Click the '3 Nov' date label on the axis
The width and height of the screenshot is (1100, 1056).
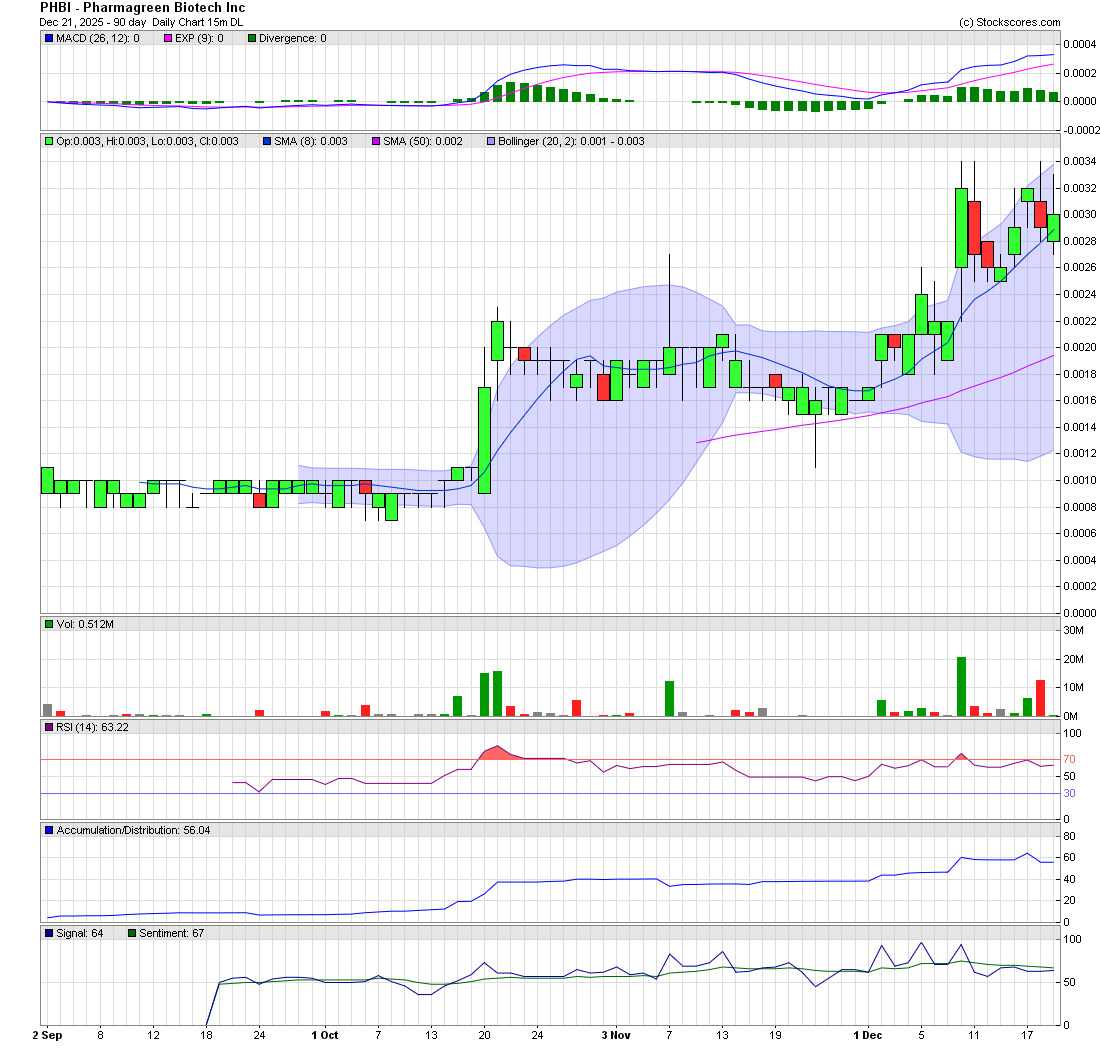tap(616, 1035)
